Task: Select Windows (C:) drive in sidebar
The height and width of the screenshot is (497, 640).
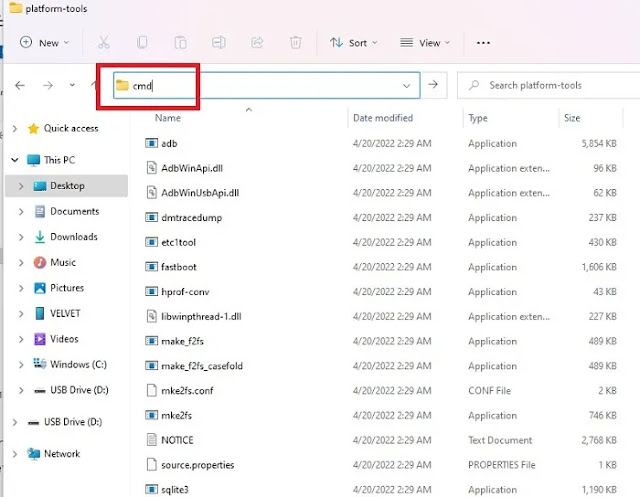Action: pos(78,364)
